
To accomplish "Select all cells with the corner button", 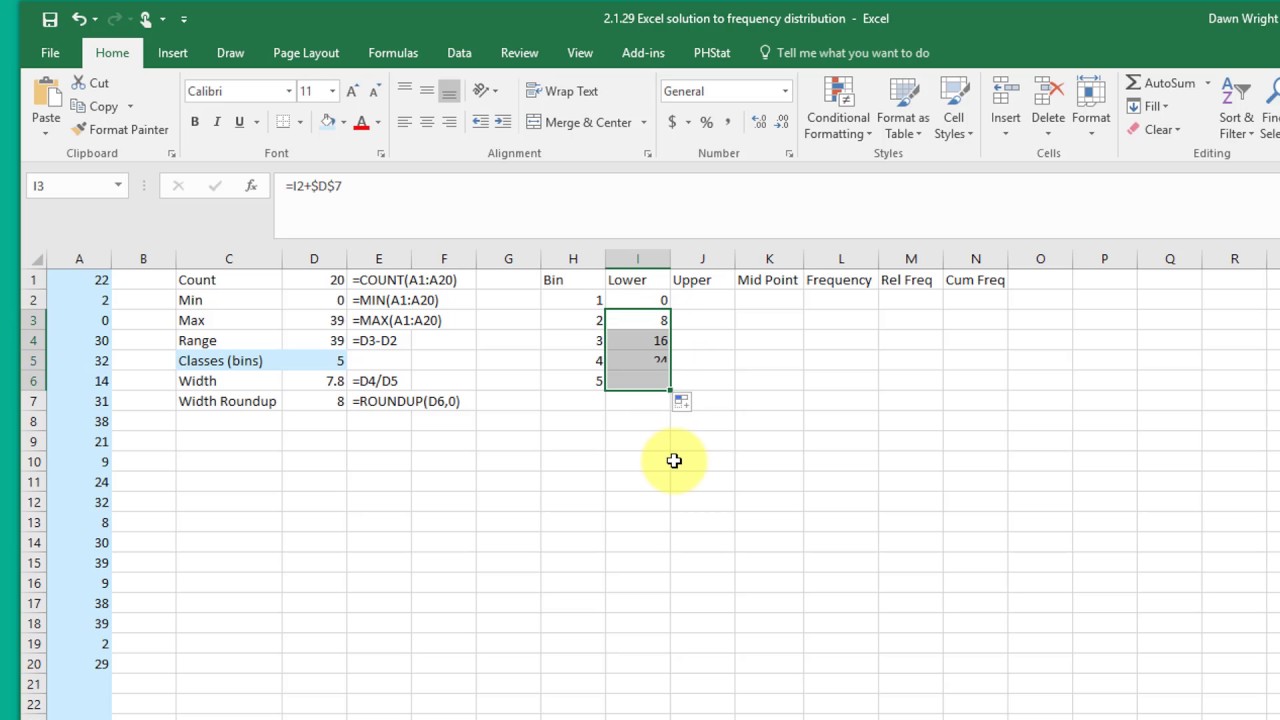I will point(34,259).
